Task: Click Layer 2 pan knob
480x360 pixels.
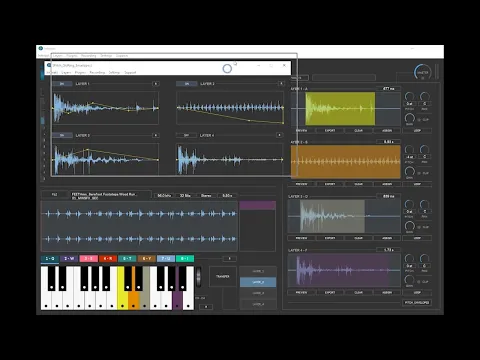Action: 424,150
